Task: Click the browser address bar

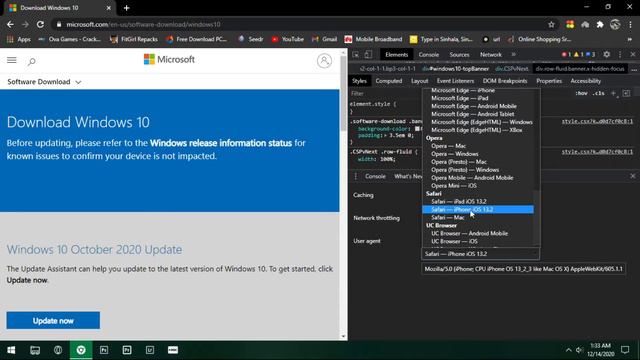Action: [302, 24]
